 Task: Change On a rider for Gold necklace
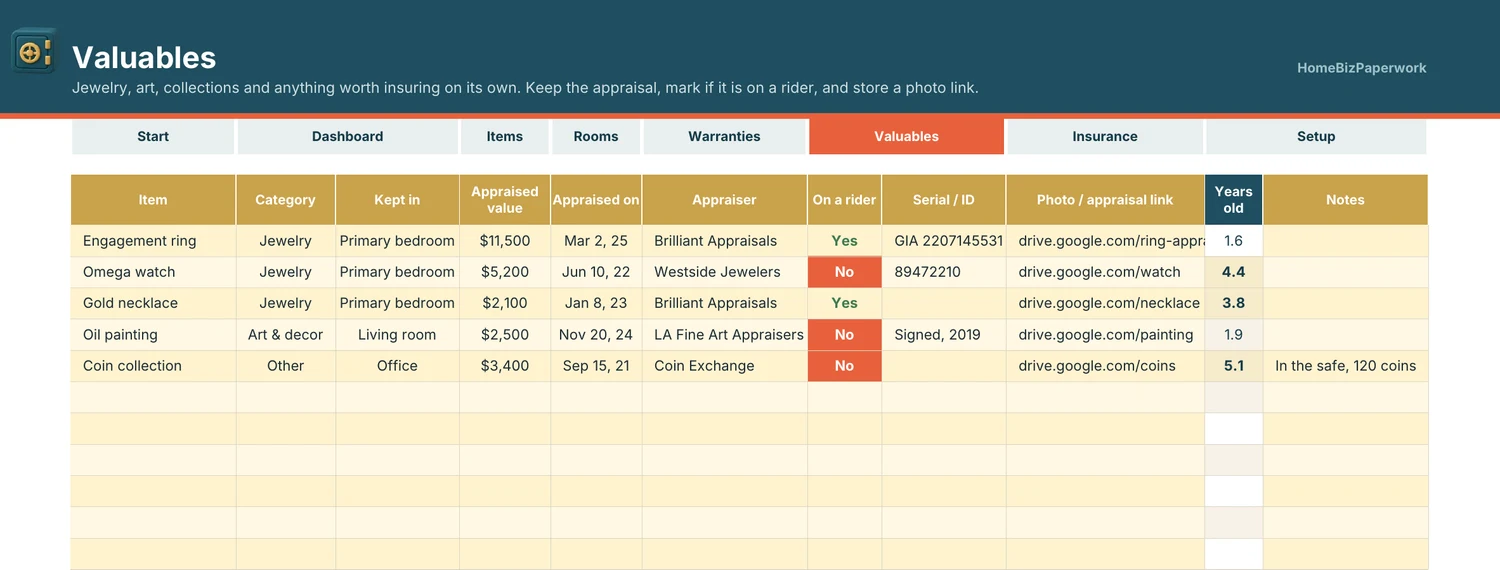point(844,303)
